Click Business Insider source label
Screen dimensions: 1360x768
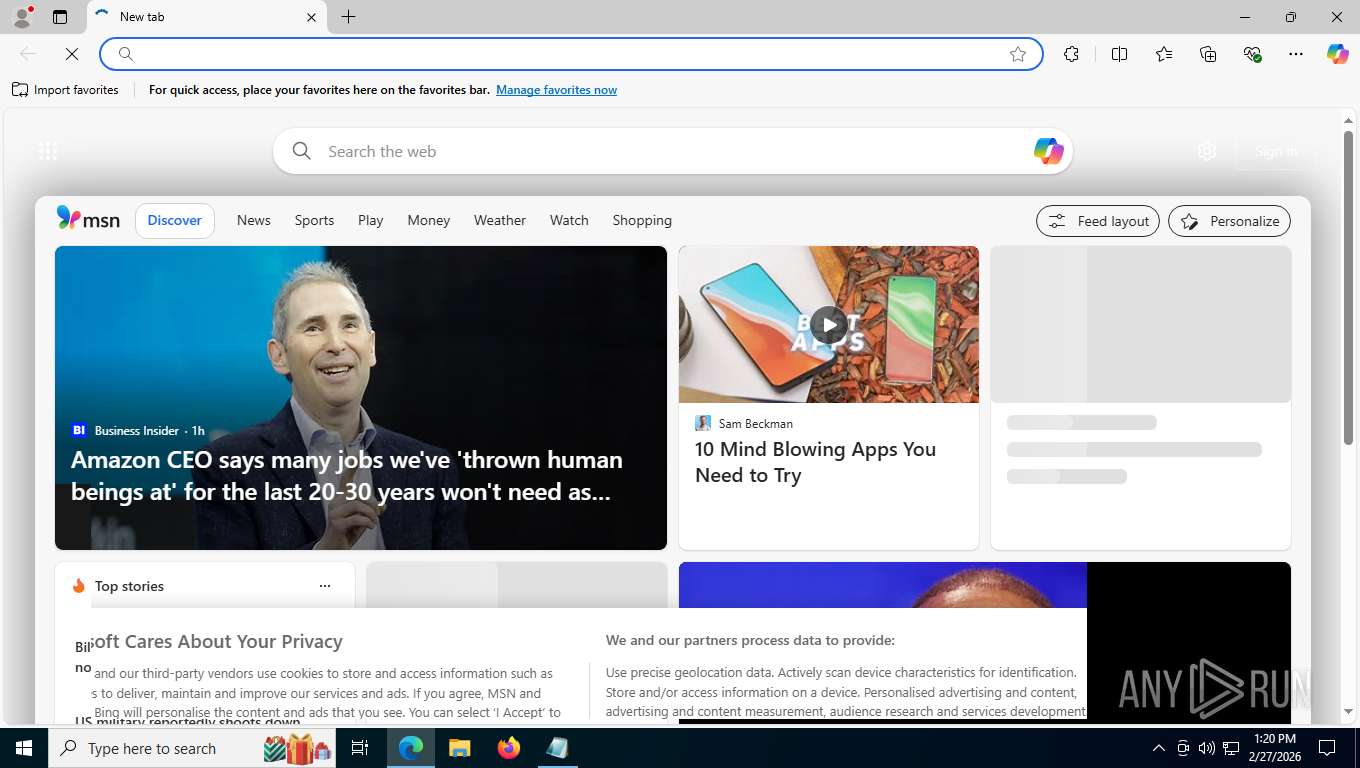coord(137,430)
